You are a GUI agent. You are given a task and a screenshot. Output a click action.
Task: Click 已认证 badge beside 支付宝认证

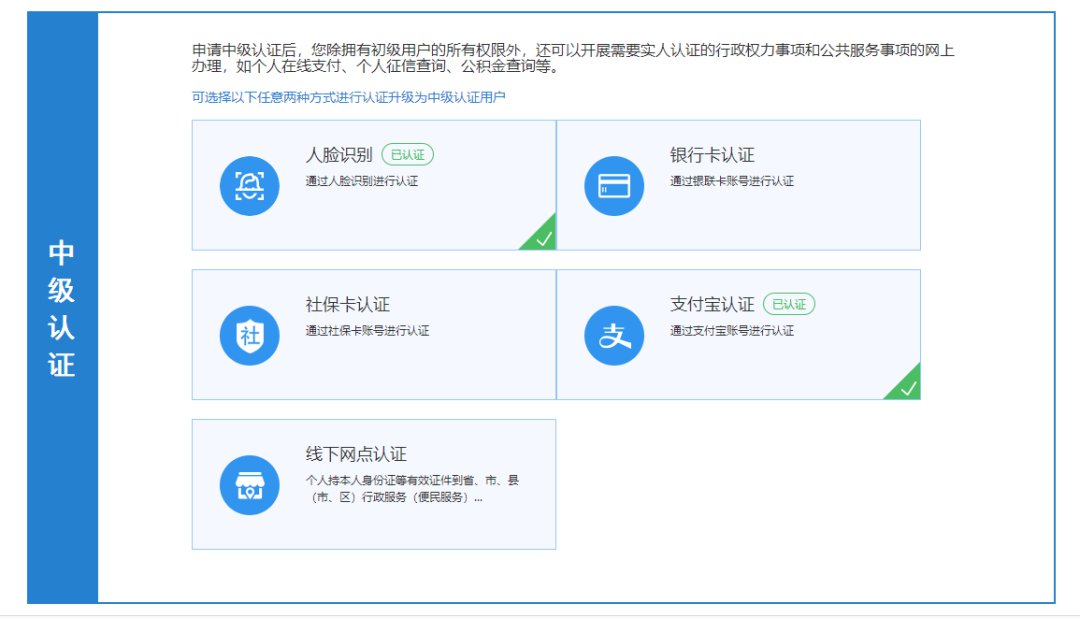(x=789, y=304)
